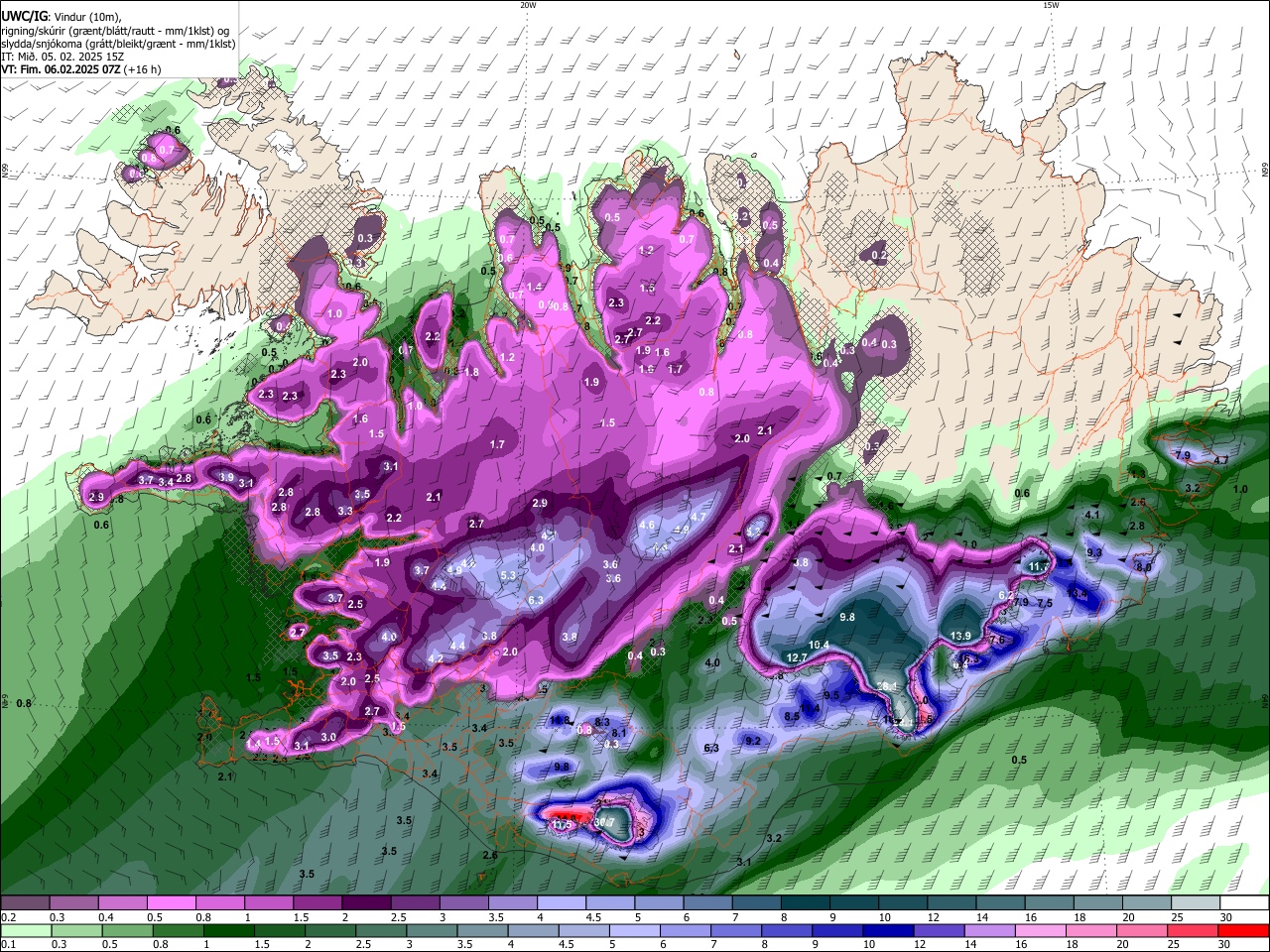Click the 13.4 value on the east coast
The height and width of the screenshot is (952, 1270).
point(1078,593)
